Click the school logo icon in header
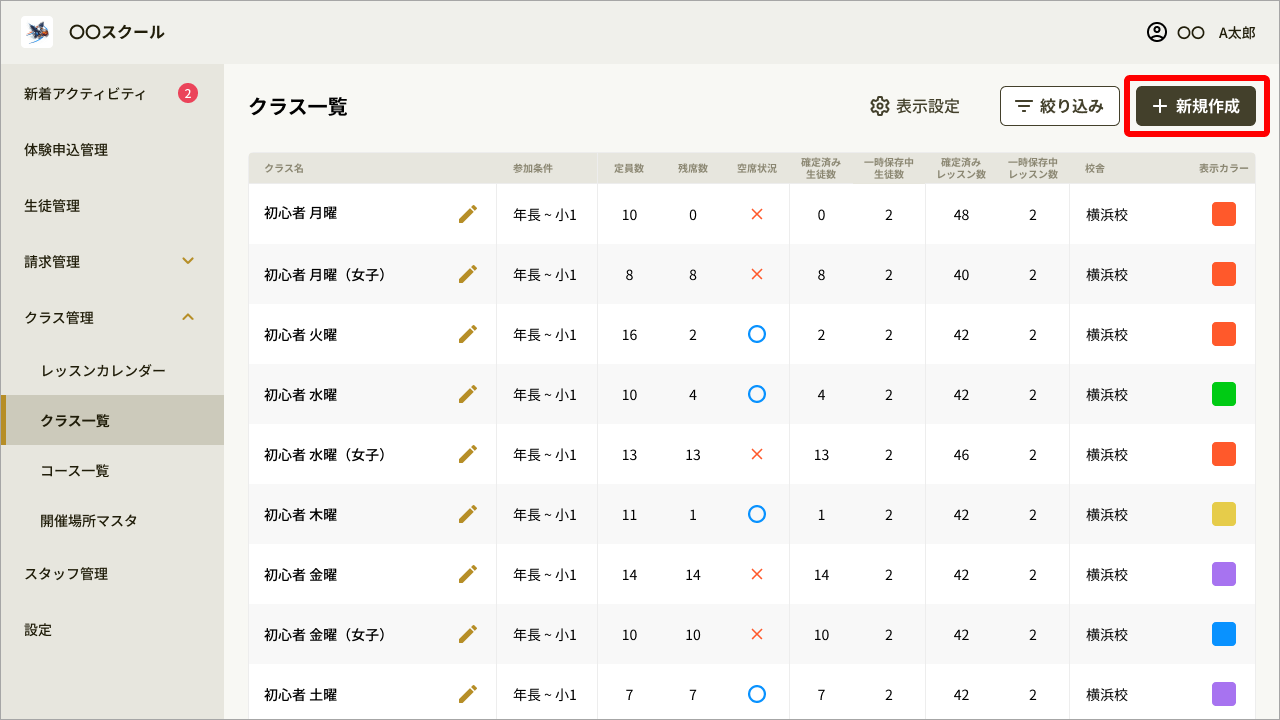The height and width of the screenshot is (720, 1280). 37,32
